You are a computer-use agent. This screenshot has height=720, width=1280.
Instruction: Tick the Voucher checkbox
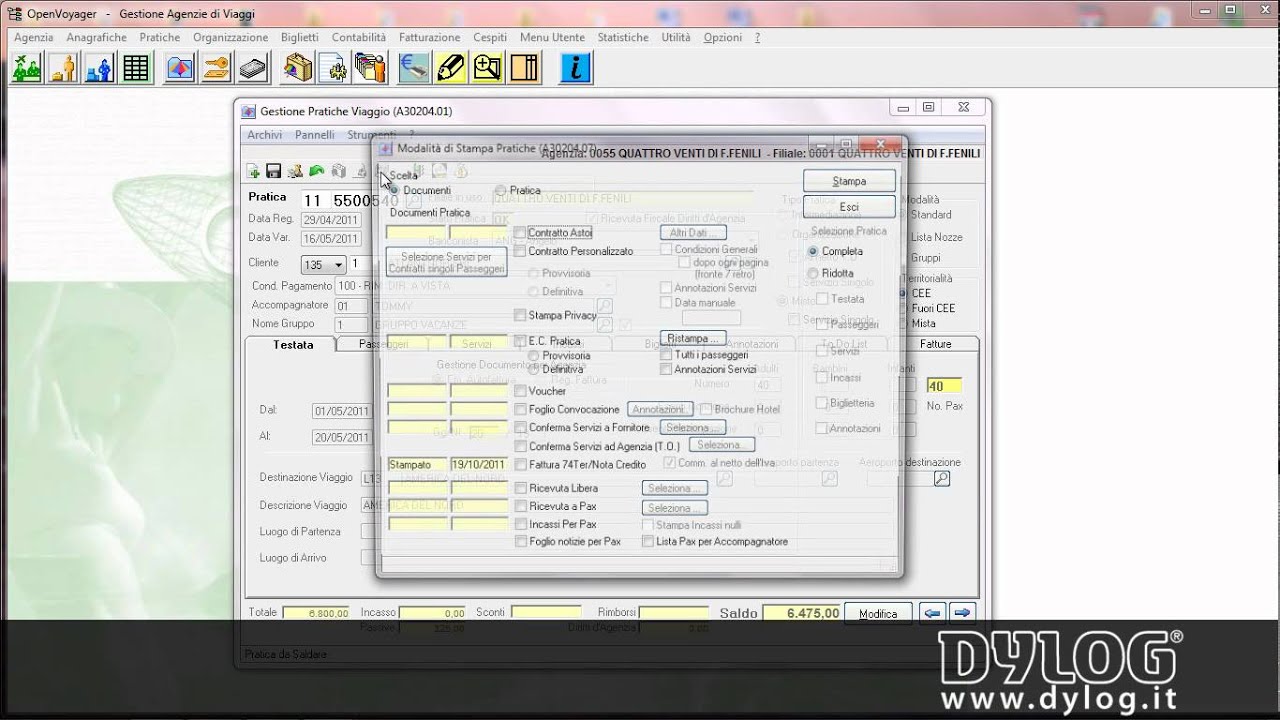[x=520, y=391]
